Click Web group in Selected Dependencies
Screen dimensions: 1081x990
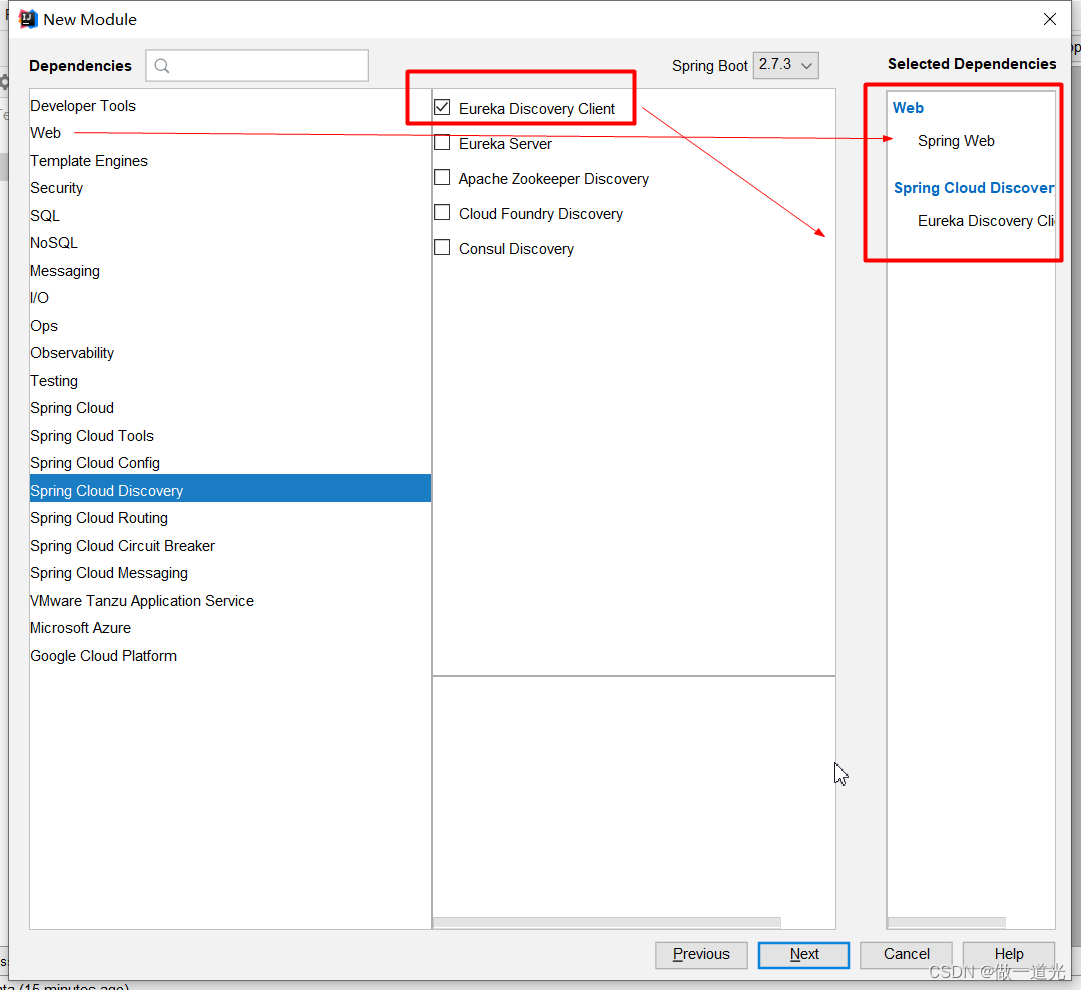click(908, 108)
